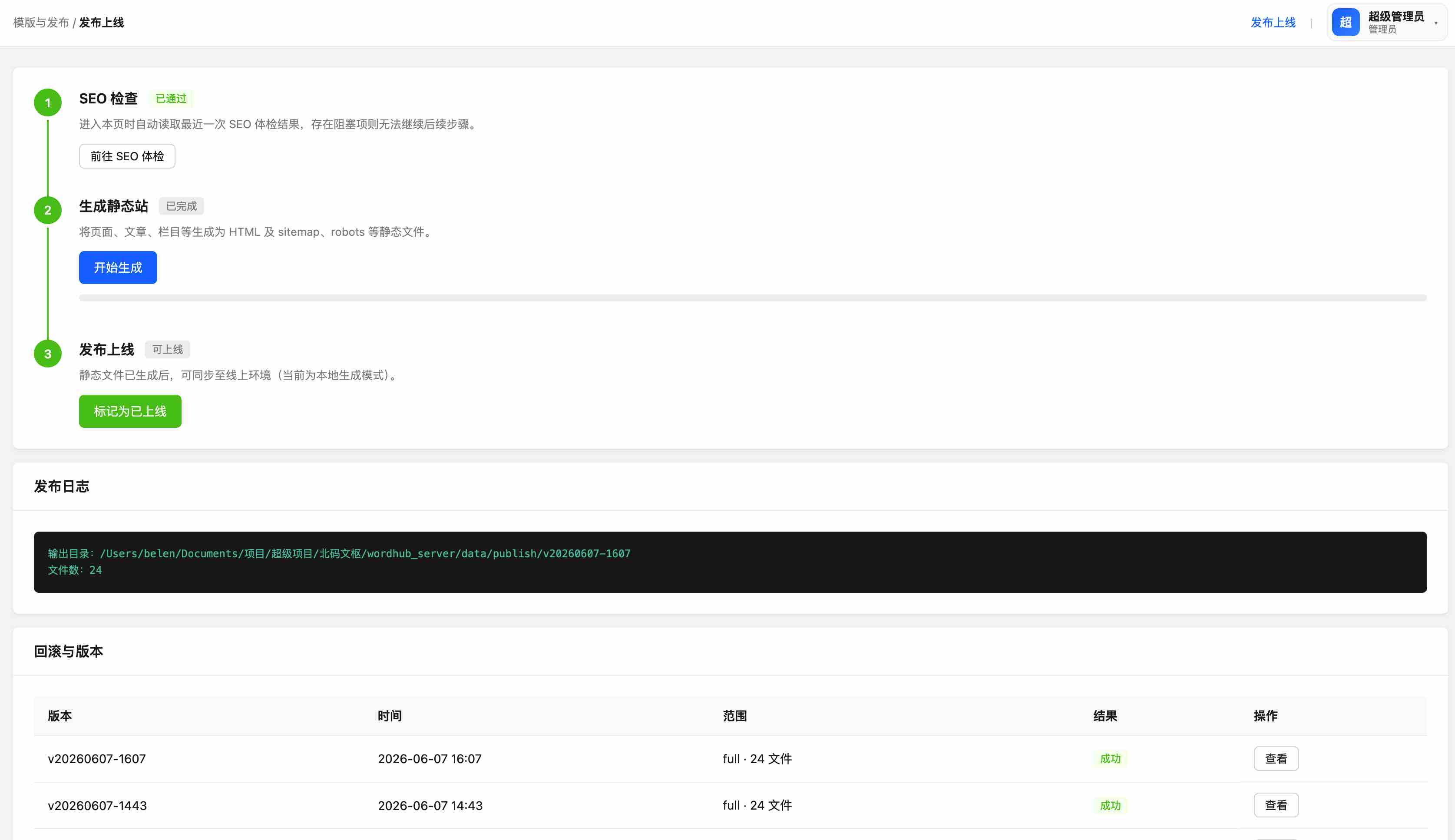The image size is (1455, 840).
Task: Click the 前往 SEO 体检 button
Action: tap(127, 156)
